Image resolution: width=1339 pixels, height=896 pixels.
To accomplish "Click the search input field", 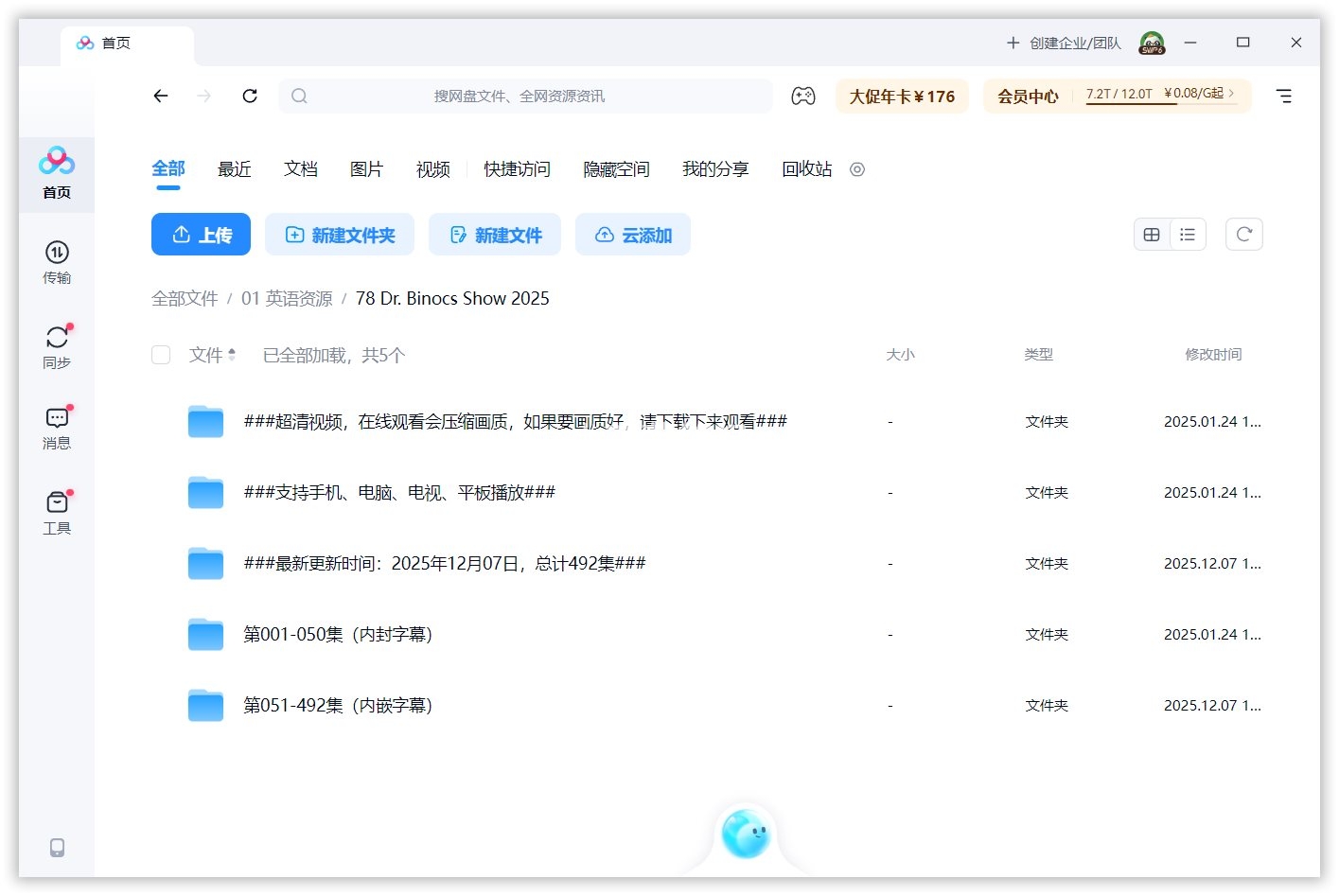I will [525, 96].
